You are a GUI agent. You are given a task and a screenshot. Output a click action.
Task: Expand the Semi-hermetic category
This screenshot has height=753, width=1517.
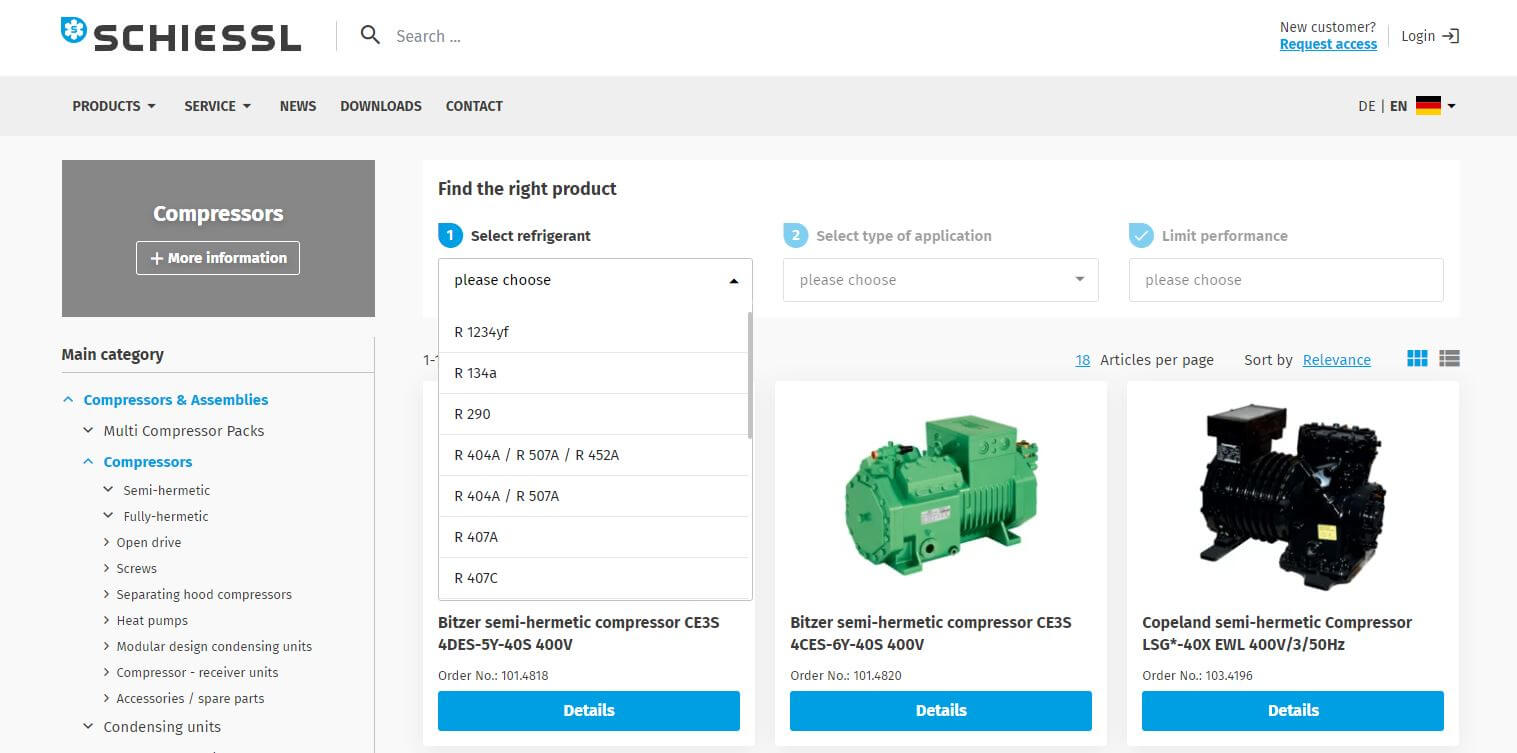[x=108, y=490]
